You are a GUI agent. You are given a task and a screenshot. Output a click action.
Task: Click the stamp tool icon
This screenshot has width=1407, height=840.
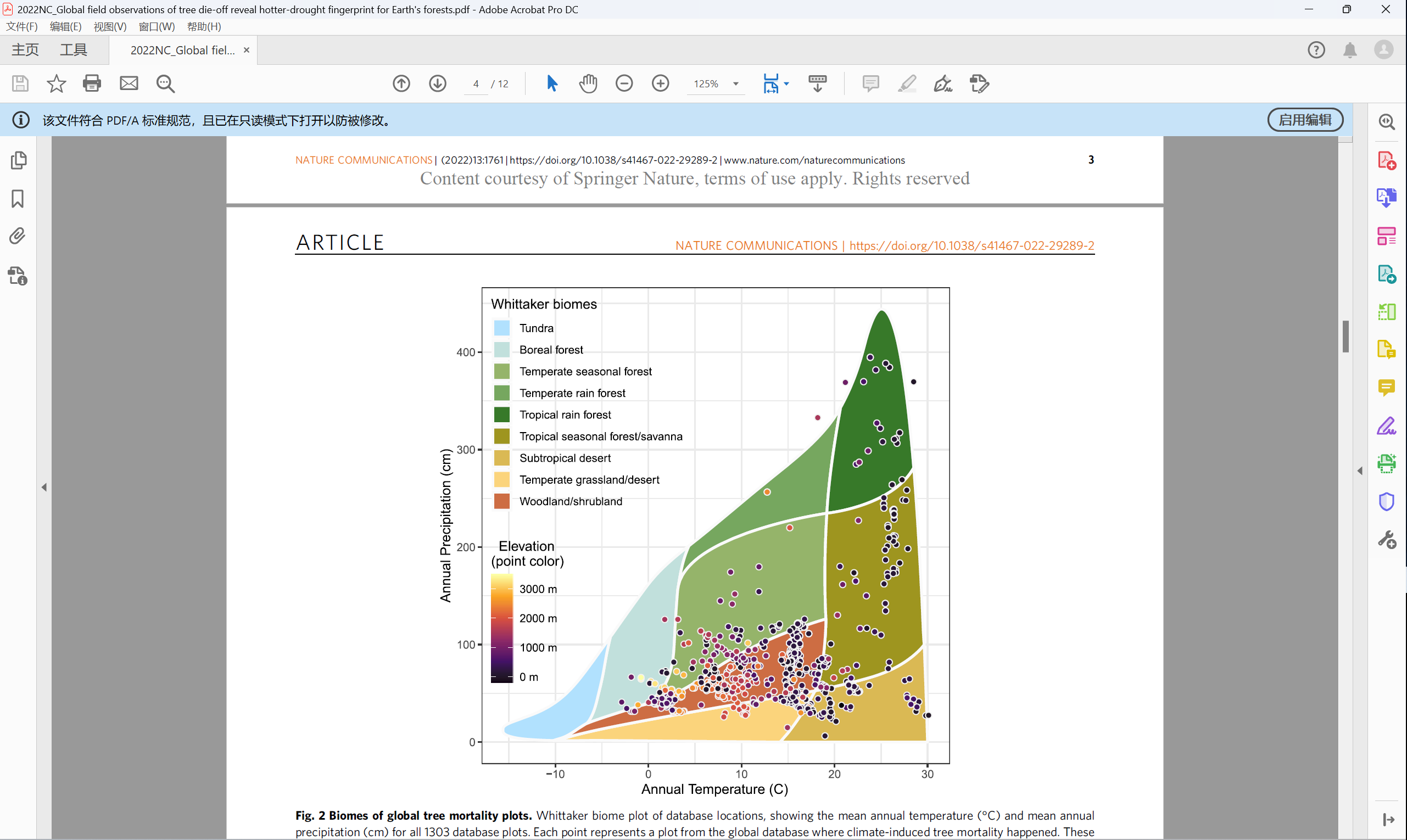click(x=979, y=84)
